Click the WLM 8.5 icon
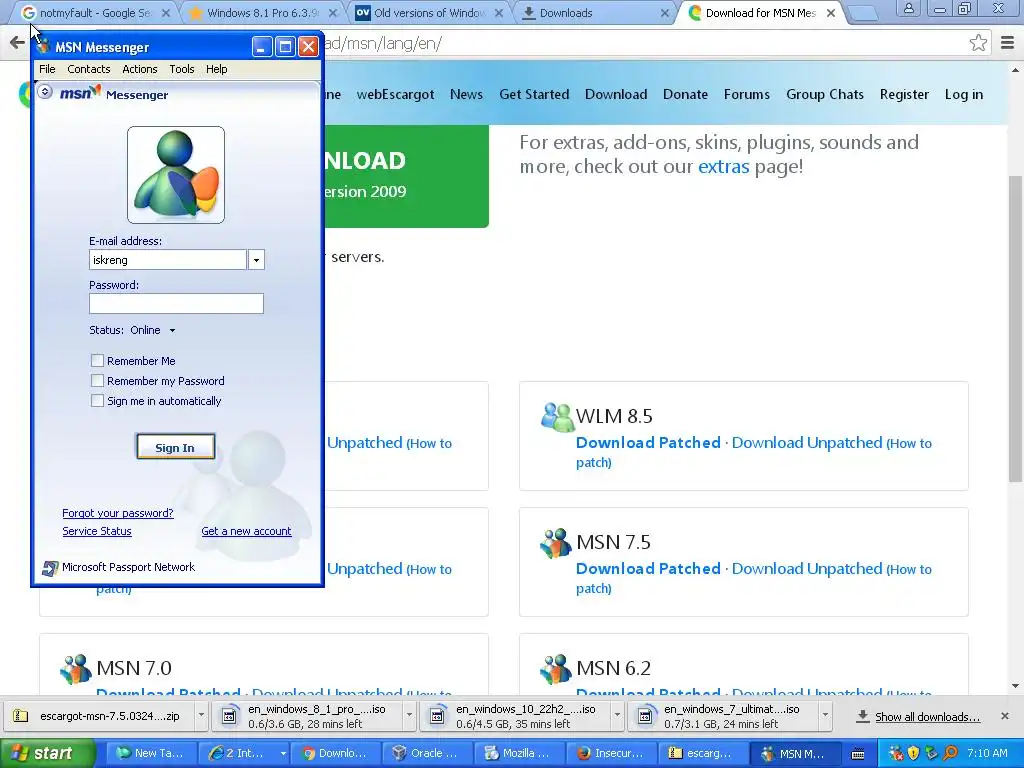Image resolution: width=1024 pixels, height=768 pixels. pyautogui.click(x=557, y=417)
